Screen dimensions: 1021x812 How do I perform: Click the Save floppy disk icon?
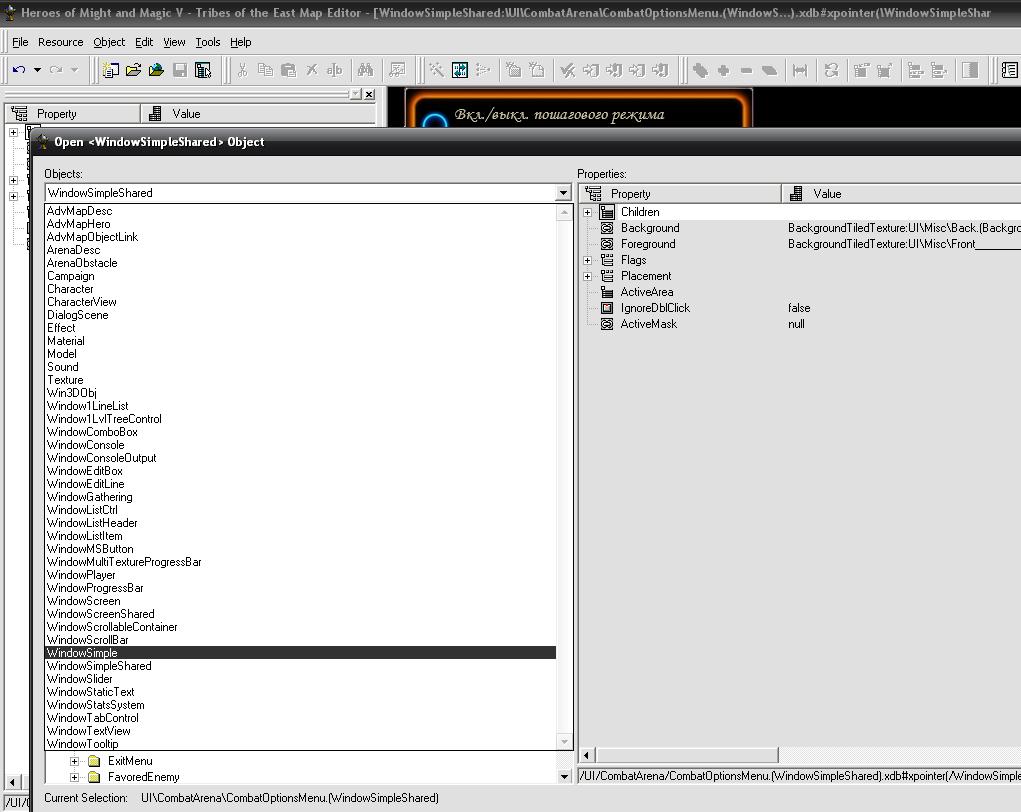(x=180, y=70)
